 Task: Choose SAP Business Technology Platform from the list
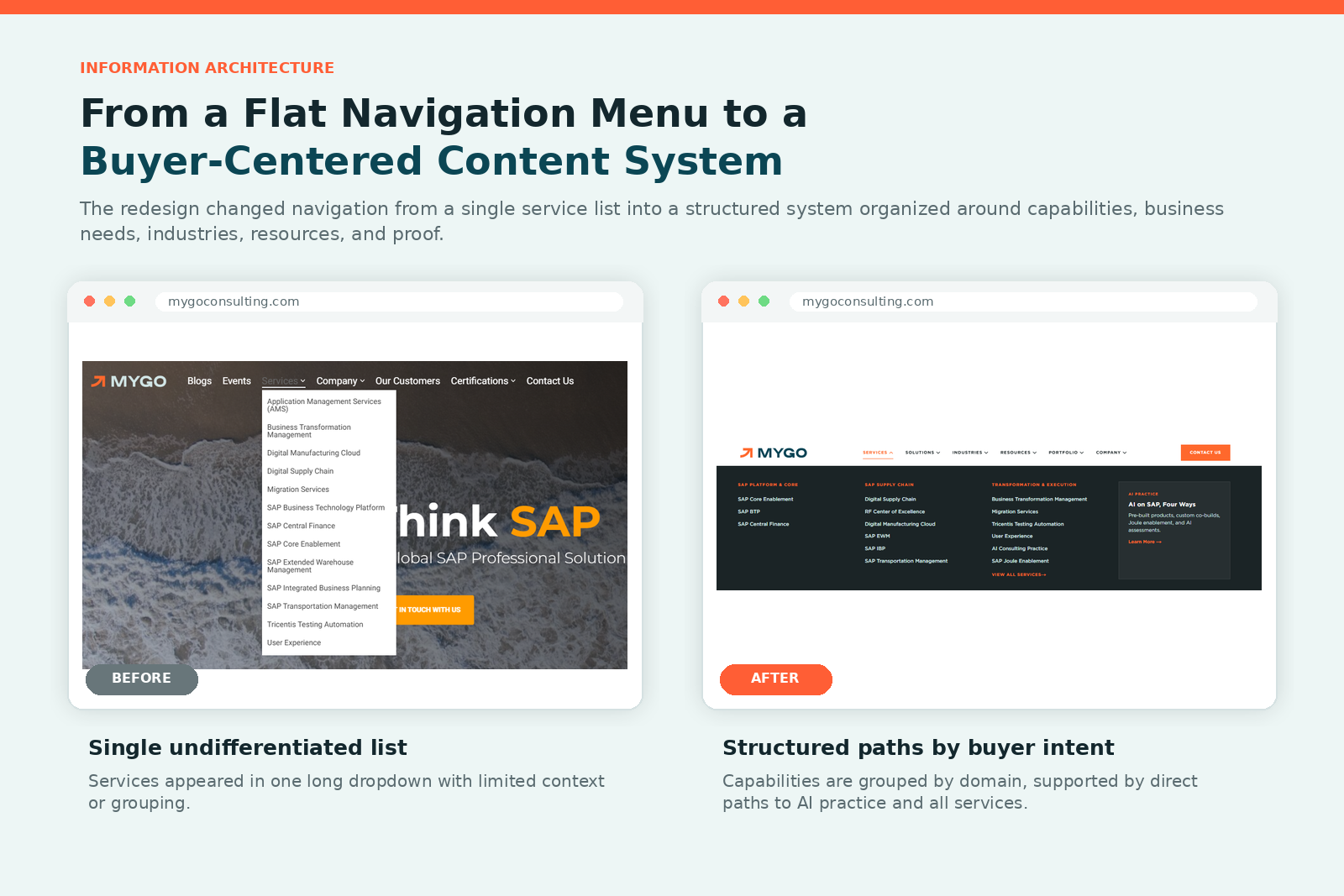[x=326, y=508]
